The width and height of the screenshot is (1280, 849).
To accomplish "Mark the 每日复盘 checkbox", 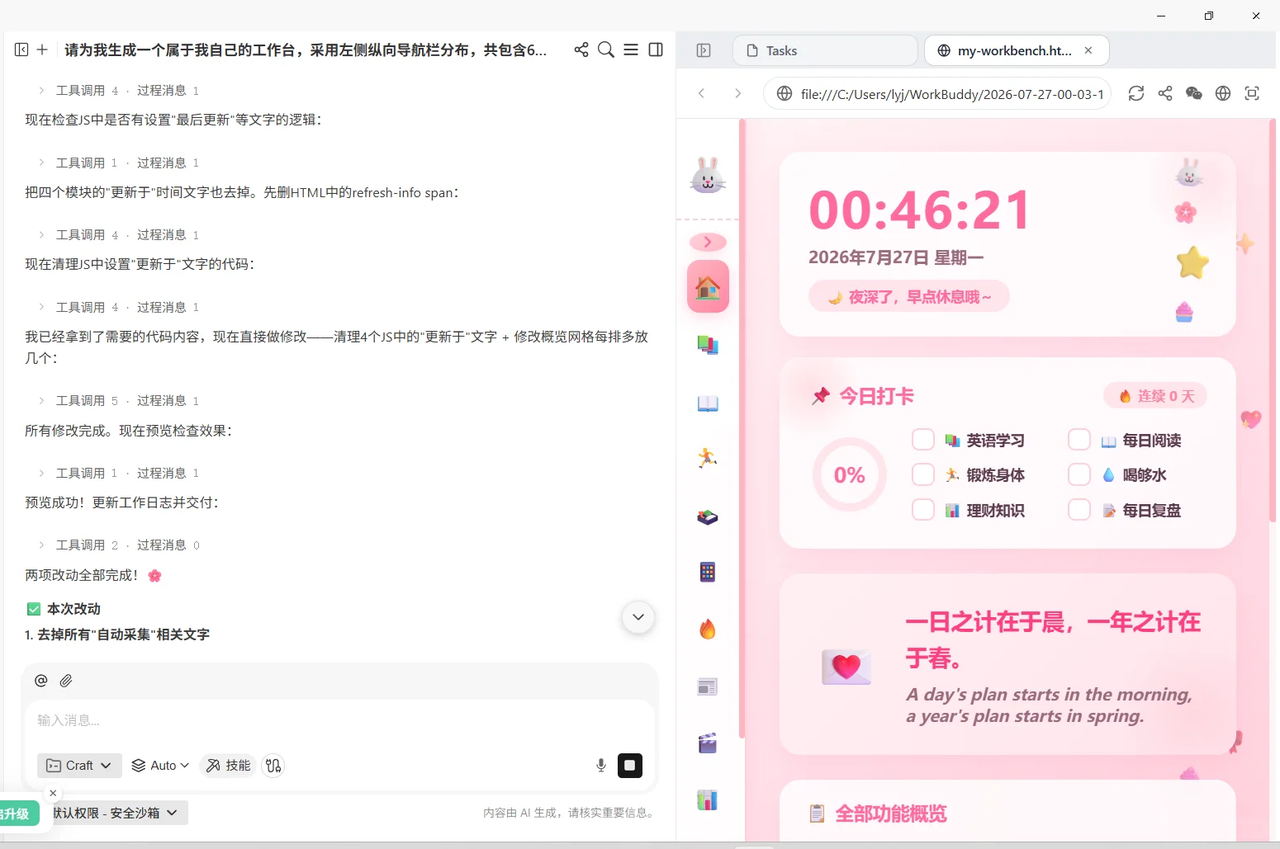I will (1079, 510).
